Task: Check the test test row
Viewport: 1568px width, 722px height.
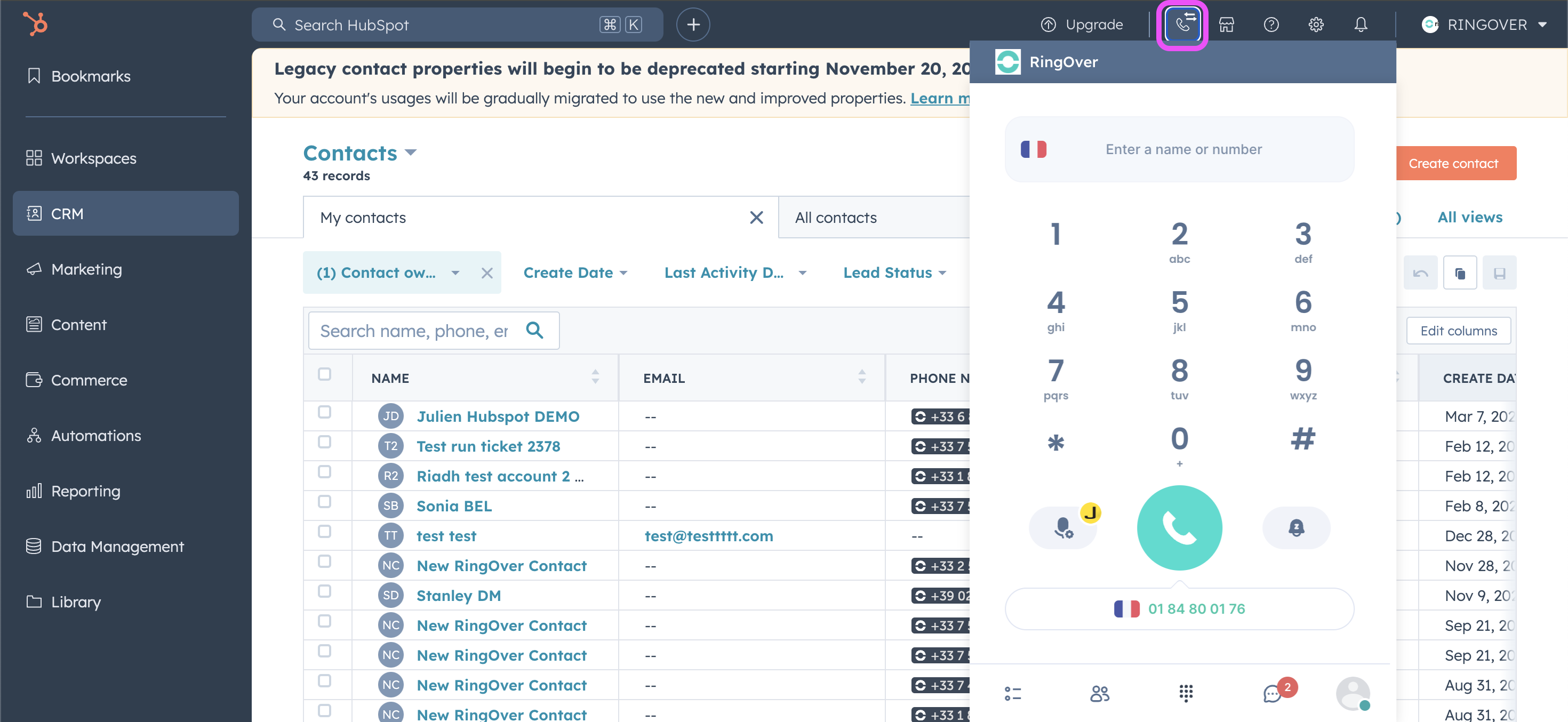Action: coord(324,532)
